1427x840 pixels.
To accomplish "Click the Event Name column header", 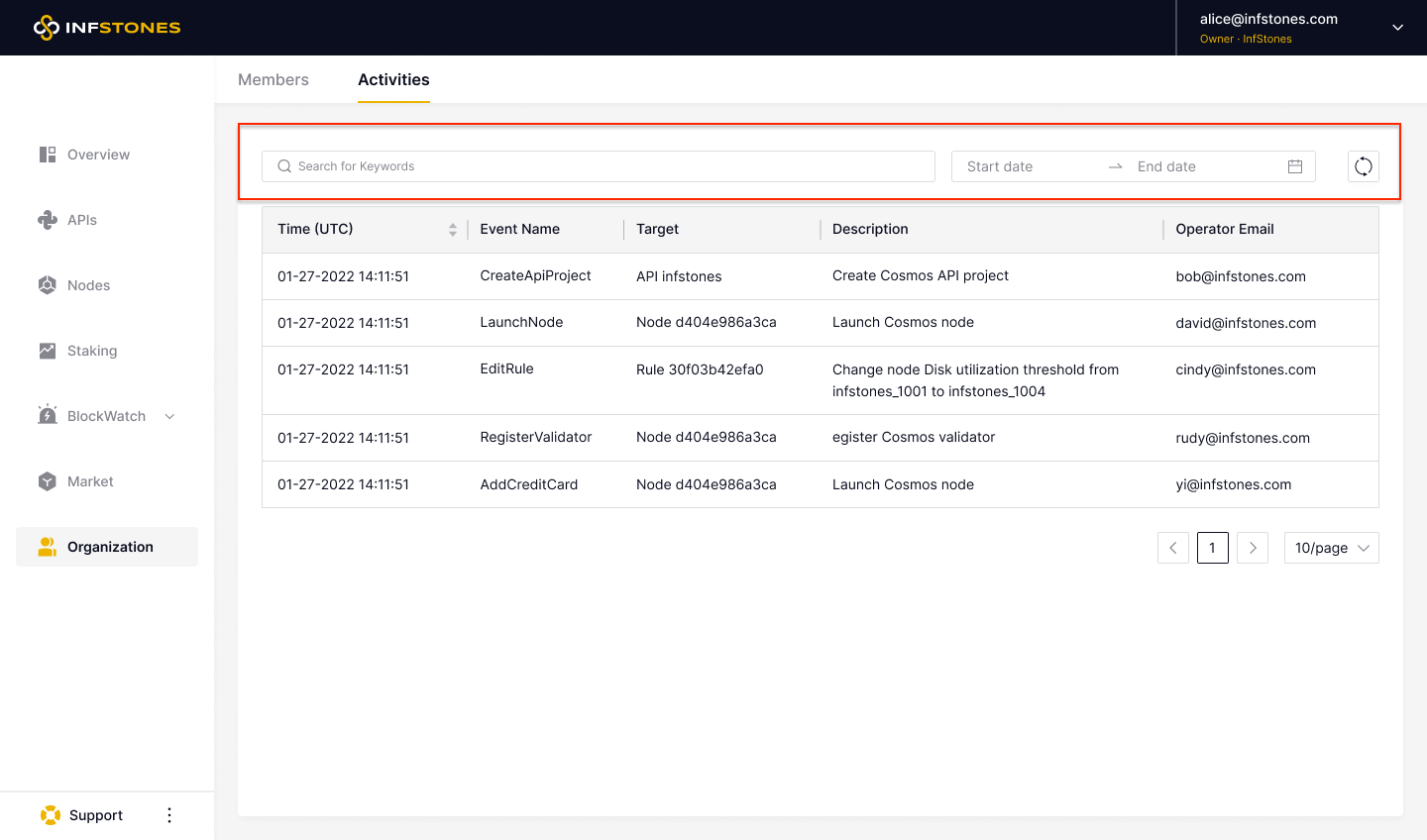I will click(x=520, y=229).
